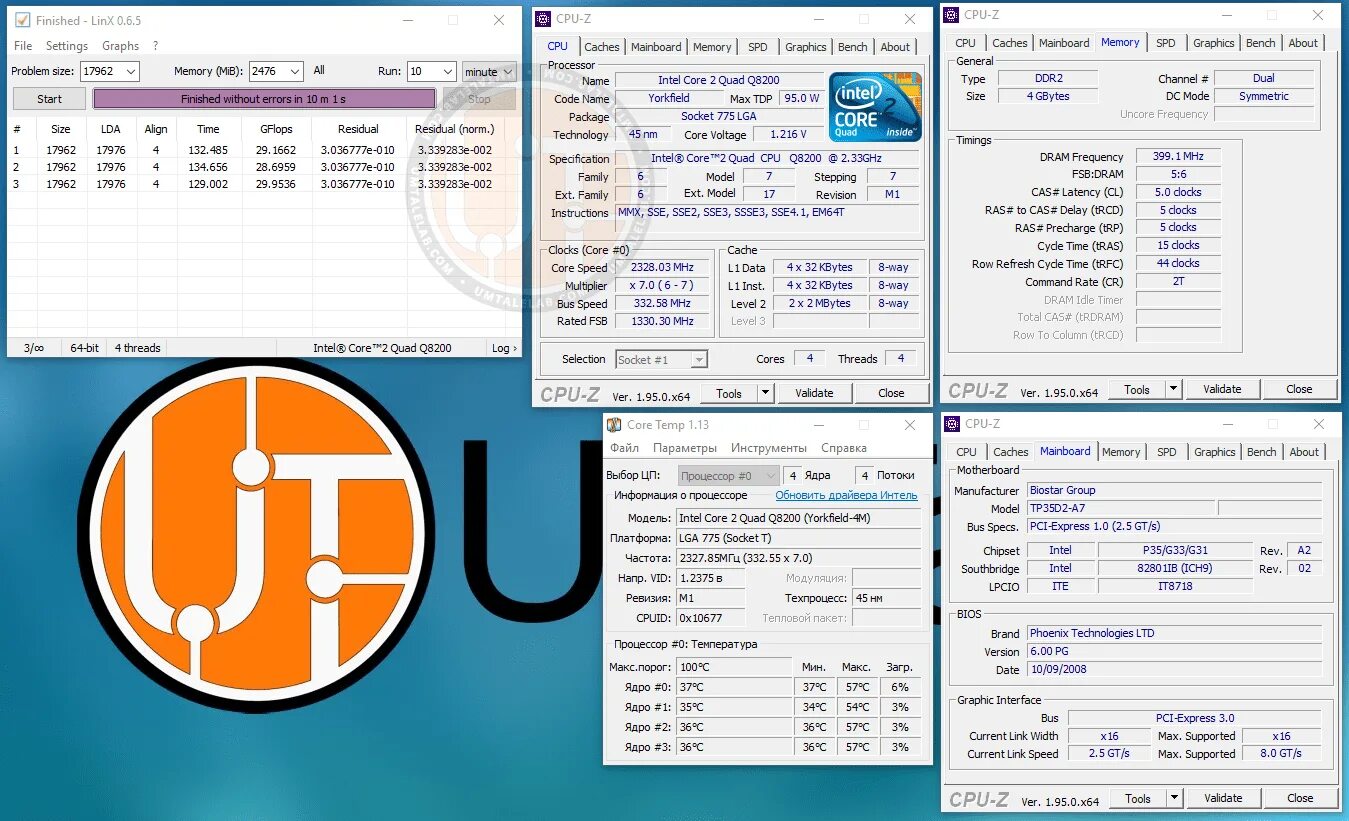
Task: Select SPD tab in CPU-Z Memory window
Action: (x=1166, y=43)
